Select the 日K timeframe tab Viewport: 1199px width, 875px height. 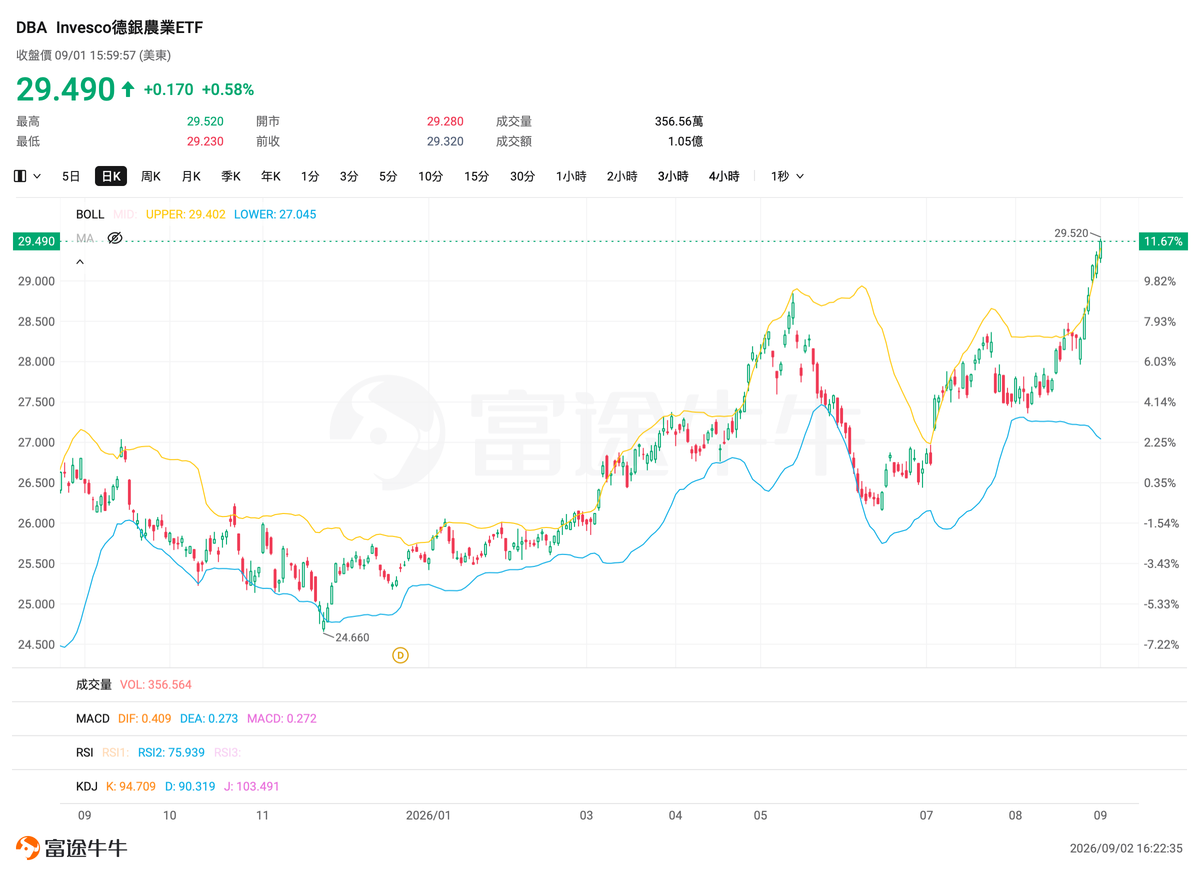(x=111, y=176)
